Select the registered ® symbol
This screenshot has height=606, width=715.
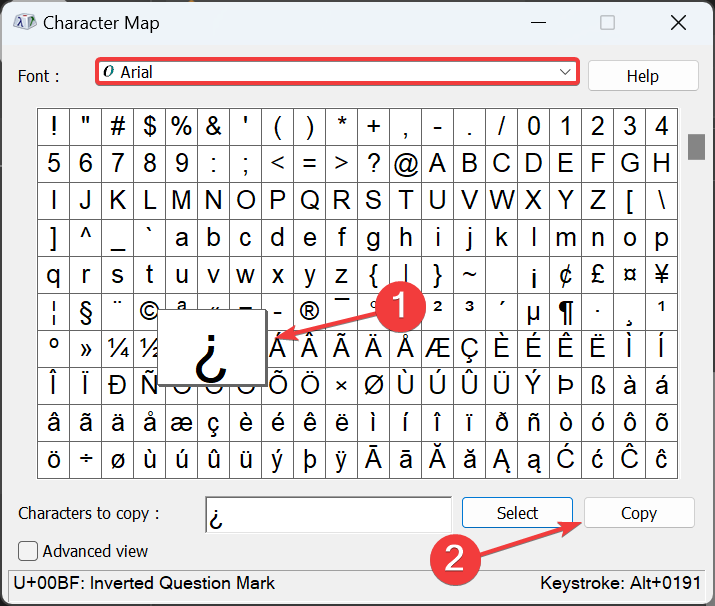click(x=310, y=312)
